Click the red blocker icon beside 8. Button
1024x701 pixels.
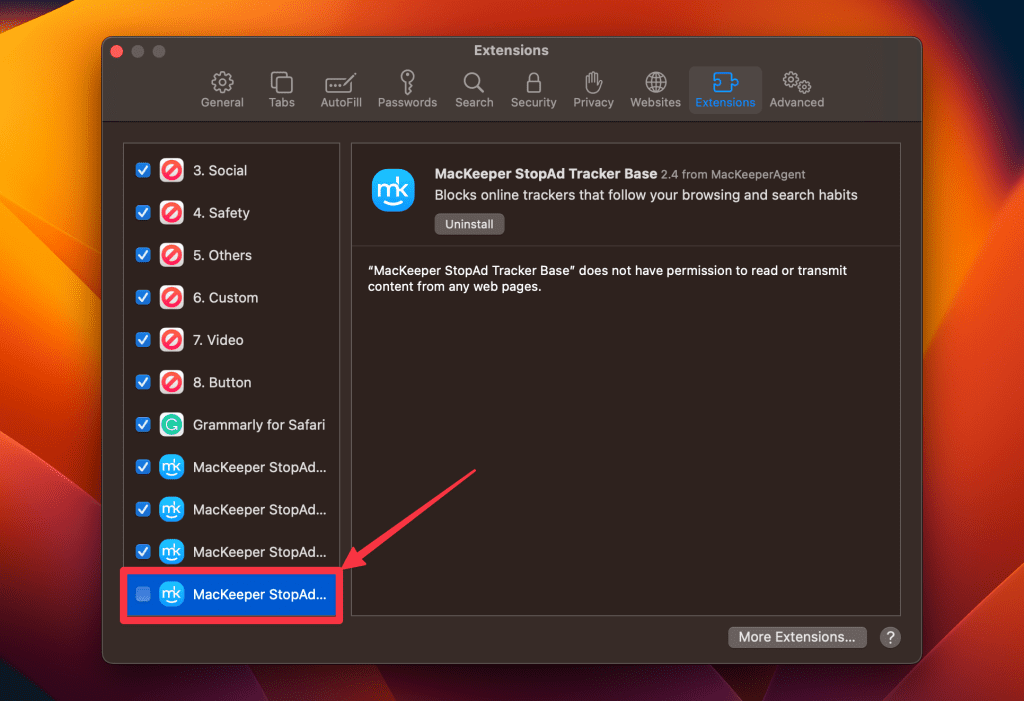(172, 382)
